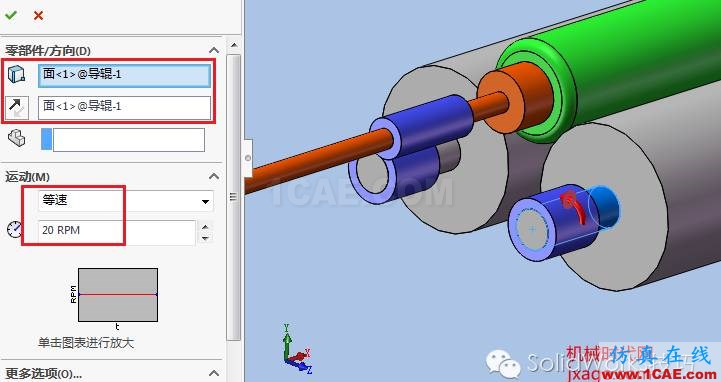Click the property panel scroll up arrow
Image resolution: width=721 pixels, height=382 pixels.
click(x=234, y=46)
